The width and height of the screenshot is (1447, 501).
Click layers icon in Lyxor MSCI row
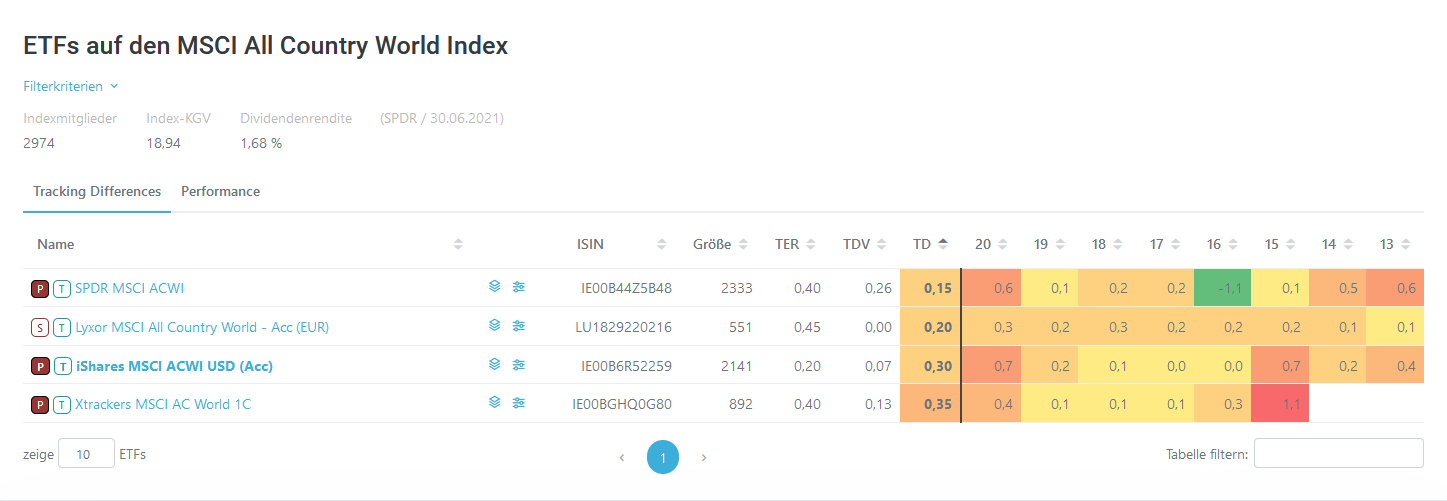pos(494,325)
